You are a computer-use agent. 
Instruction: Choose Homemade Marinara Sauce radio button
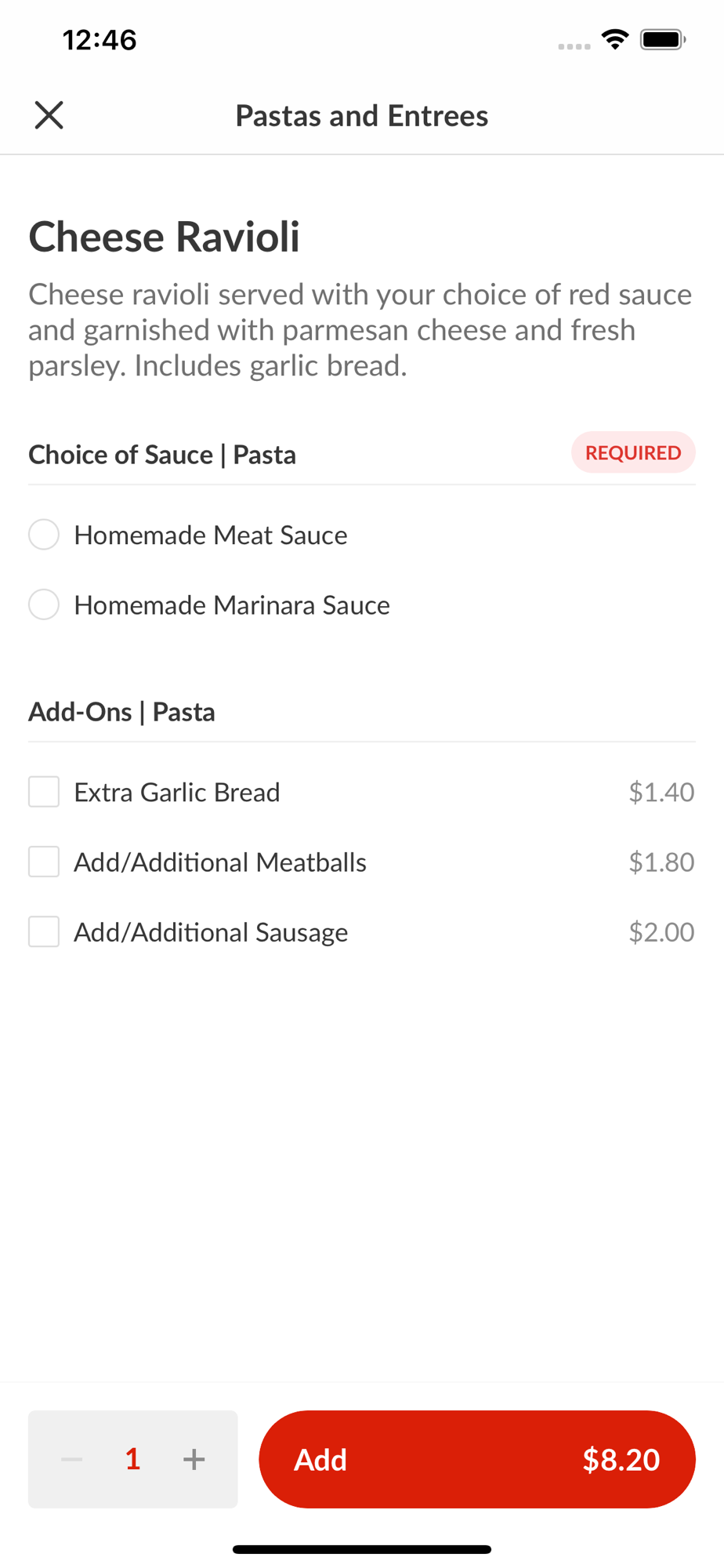(x=44, y=604)
